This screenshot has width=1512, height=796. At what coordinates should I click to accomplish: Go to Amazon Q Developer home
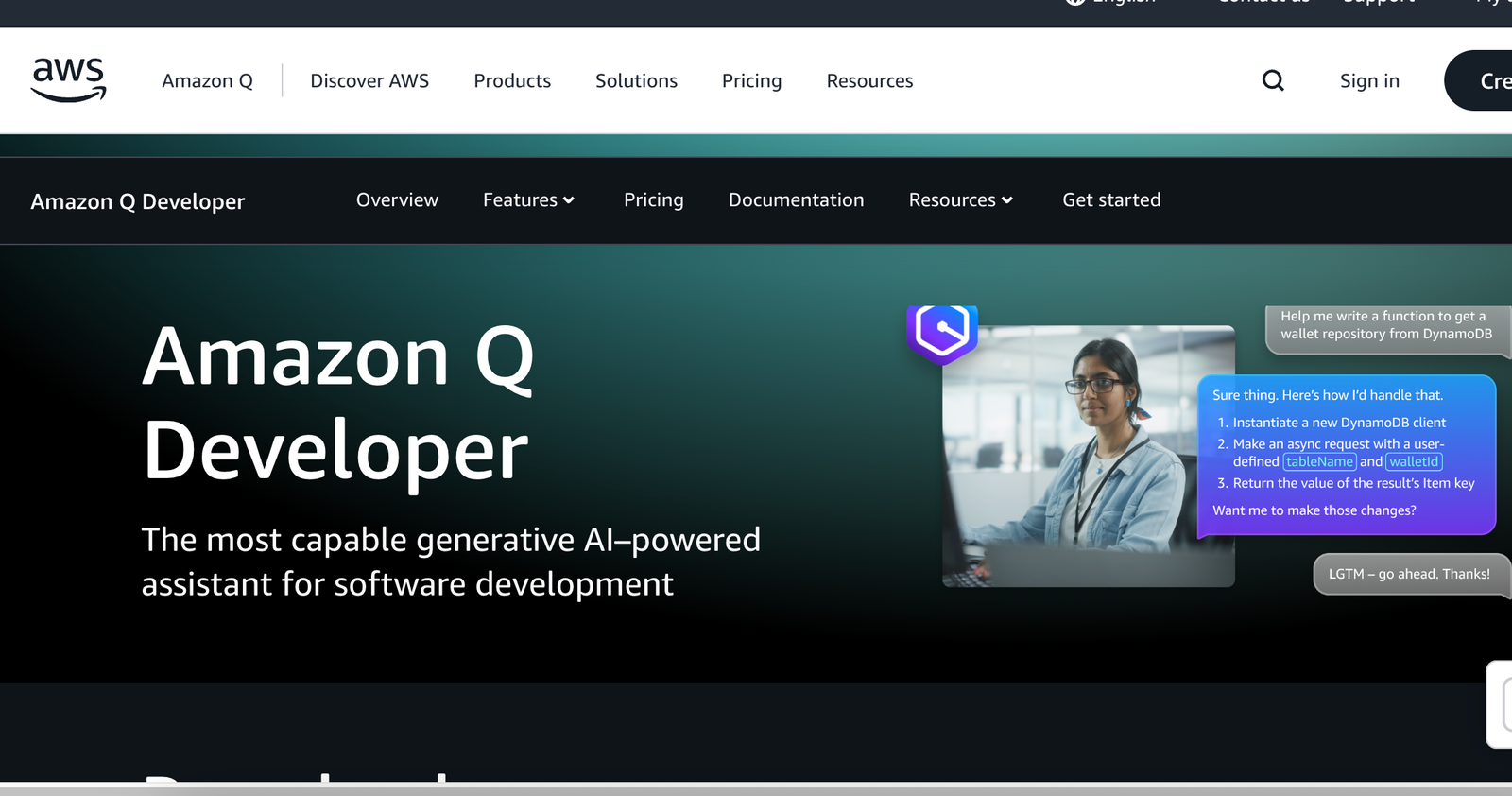[x=138, y=201]
